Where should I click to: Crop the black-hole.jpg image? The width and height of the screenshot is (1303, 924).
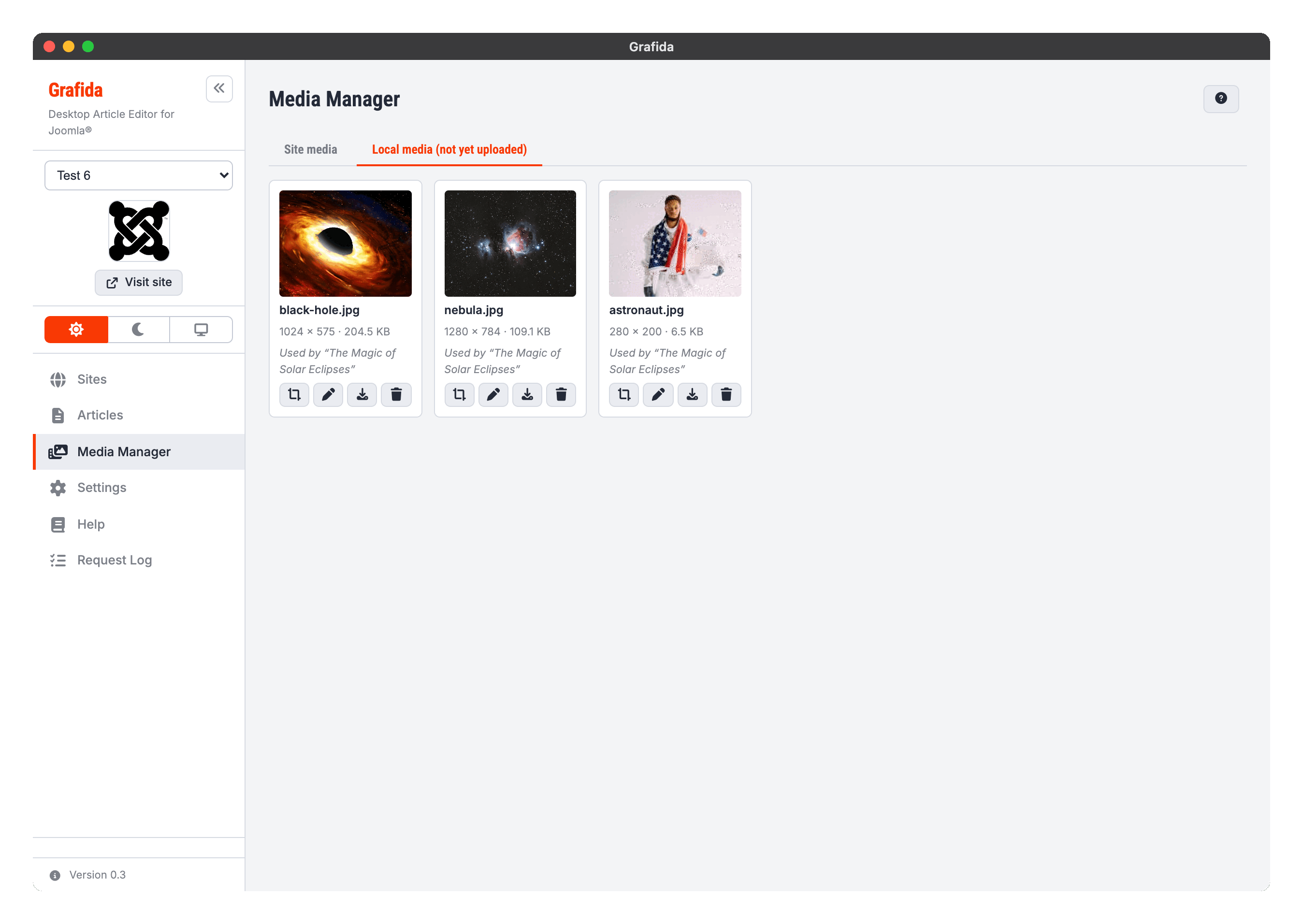pos(294,394)
